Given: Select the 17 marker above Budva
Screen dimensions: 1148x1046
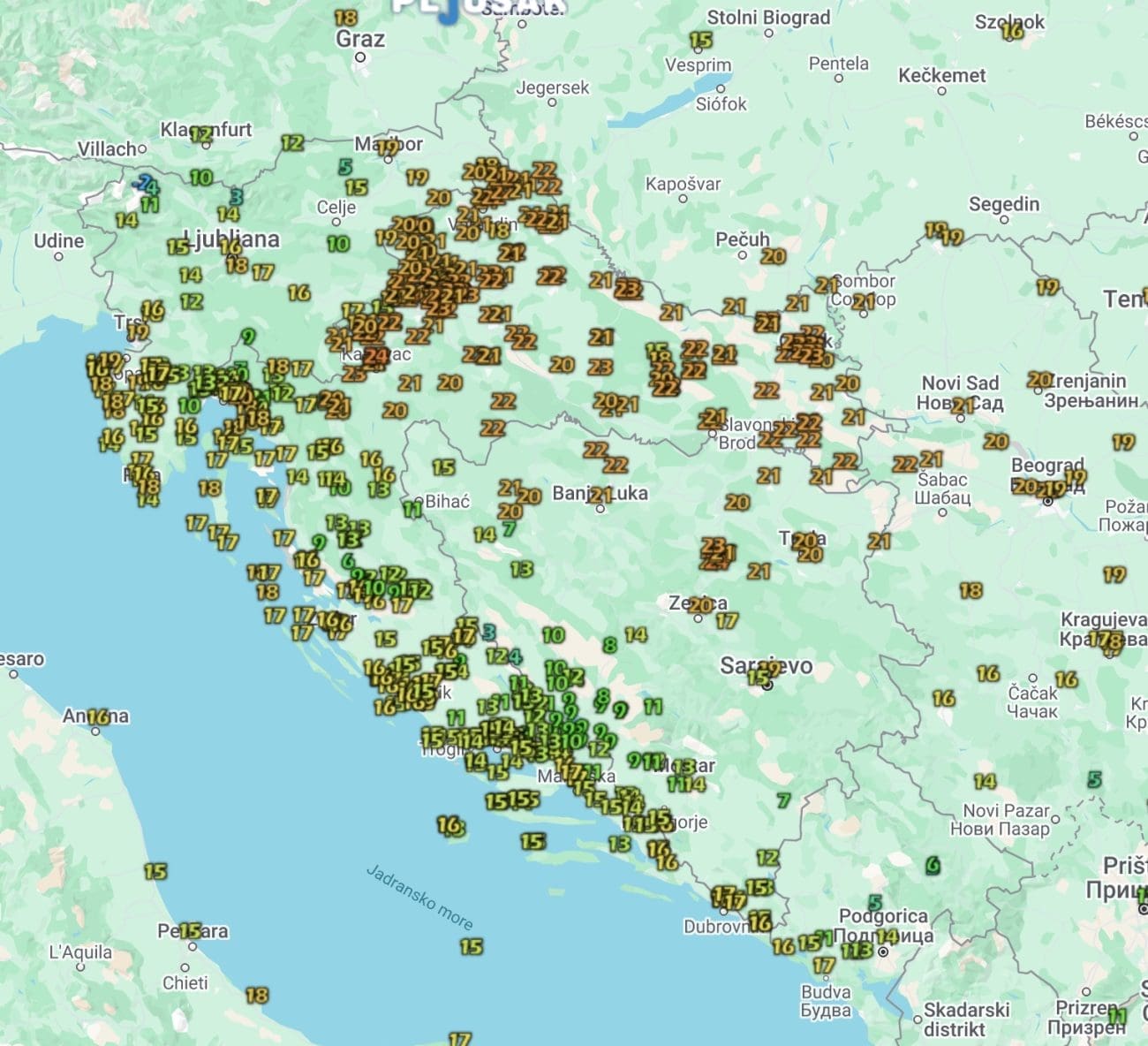Looking at the screenshot, I should click(823, 966).
